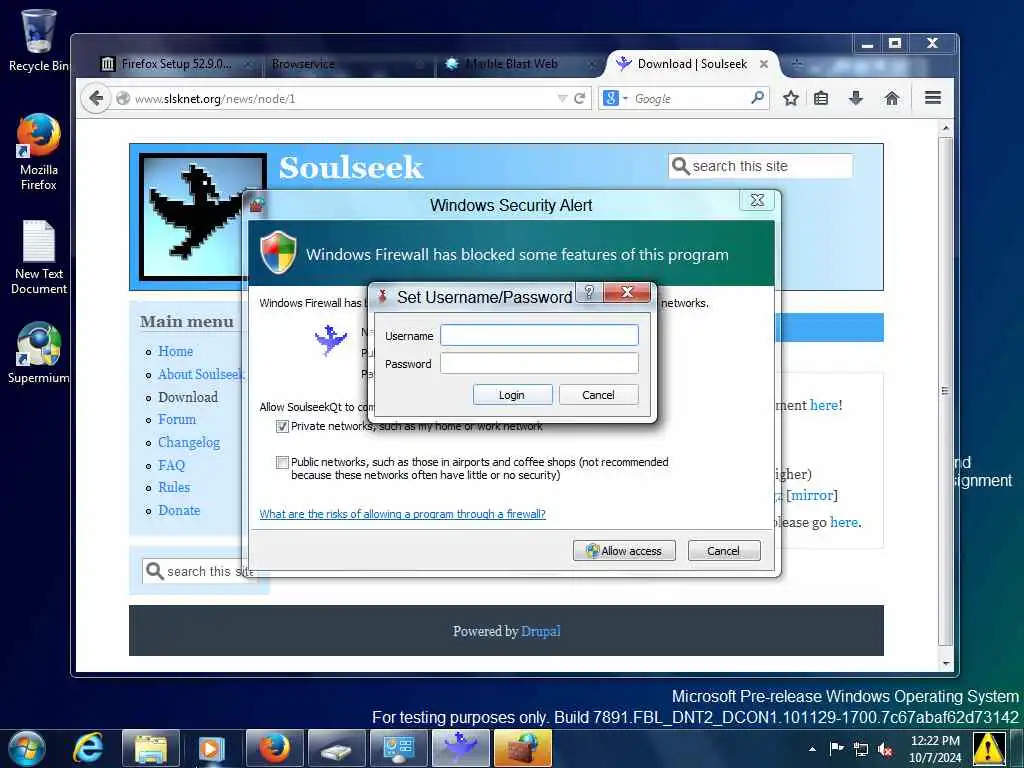The image size is (1024, 768).
Task: Focus the Username field
Action: [x=539, y=335]
